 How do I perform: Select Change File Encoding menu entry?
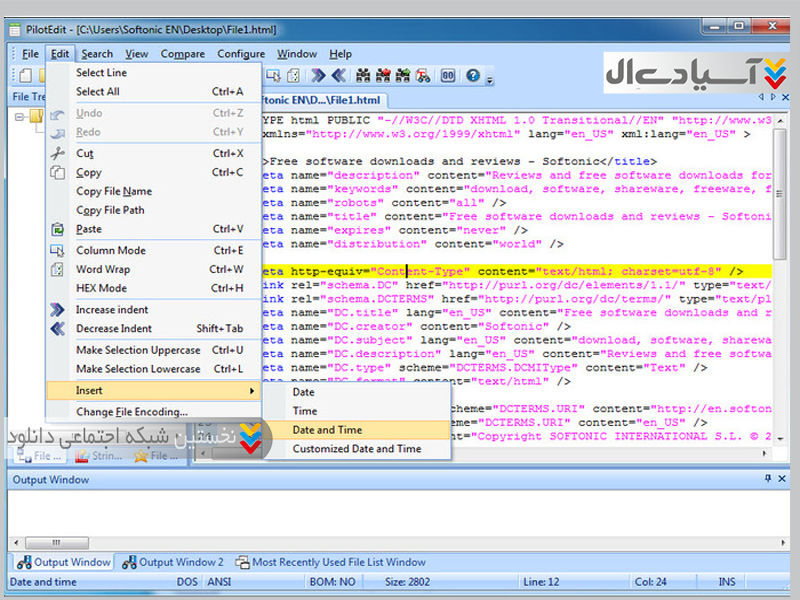(x=131, y=412)
